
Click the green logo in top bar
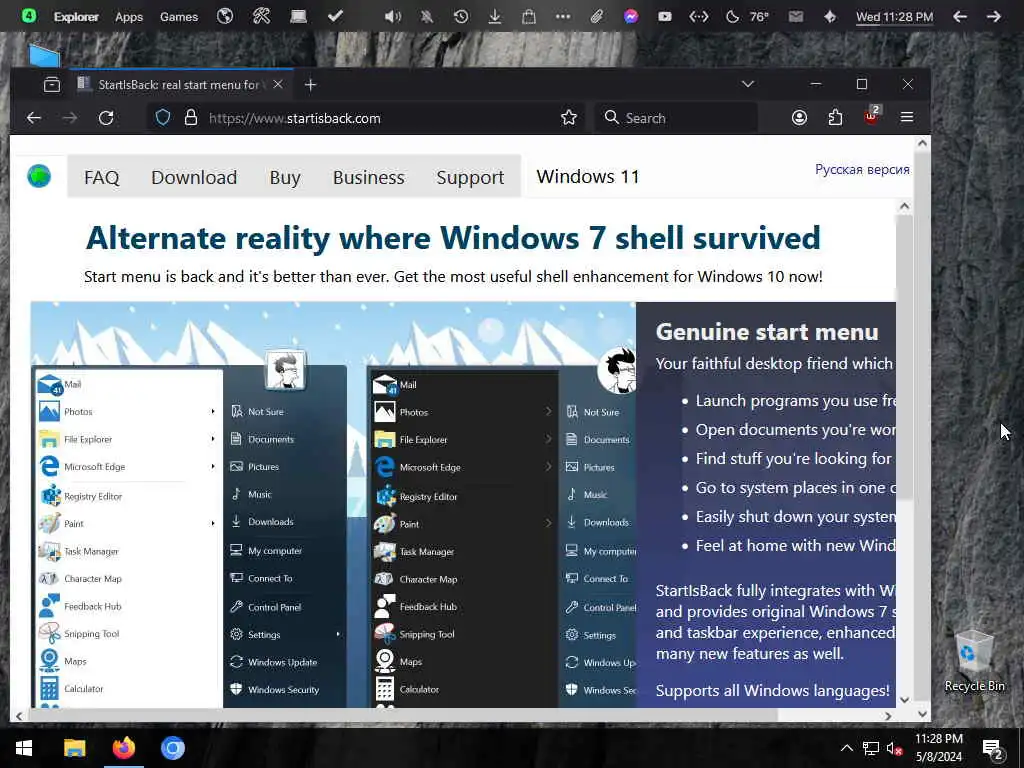pos(29,16)
